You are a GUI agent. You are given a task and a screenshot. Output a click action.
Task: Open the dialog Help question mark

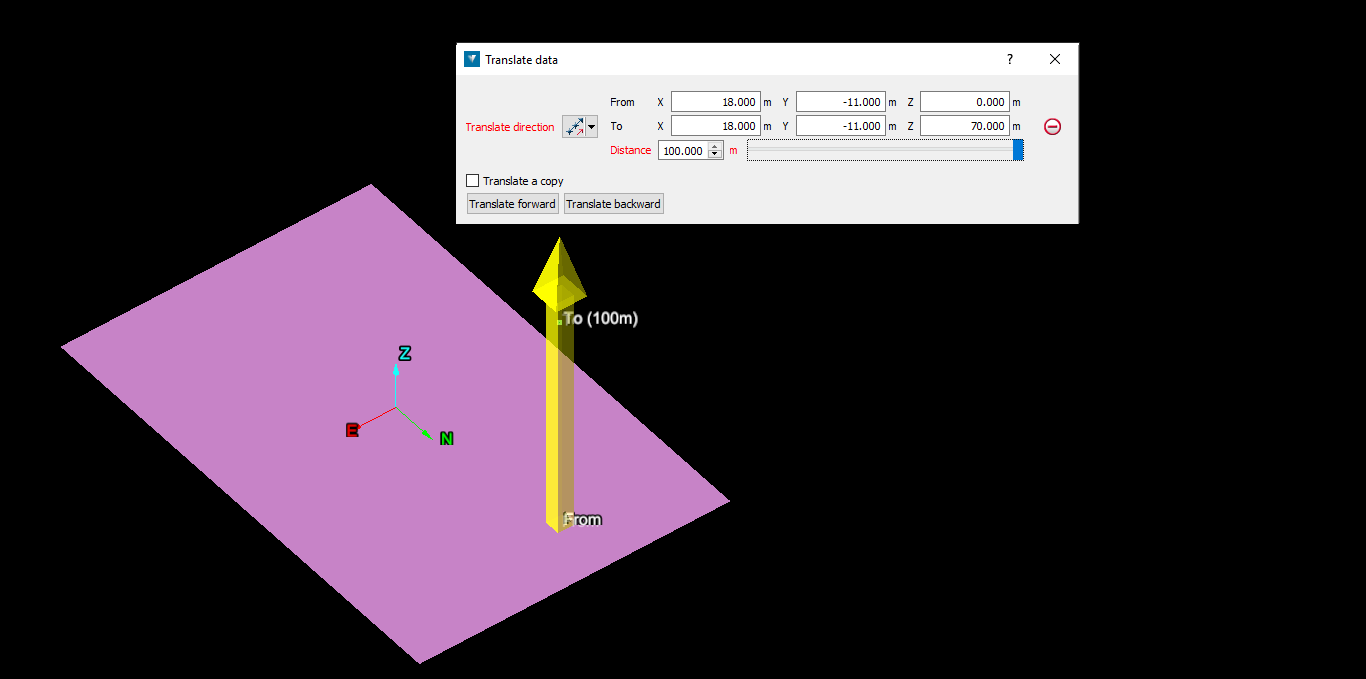pos(1009,59)
